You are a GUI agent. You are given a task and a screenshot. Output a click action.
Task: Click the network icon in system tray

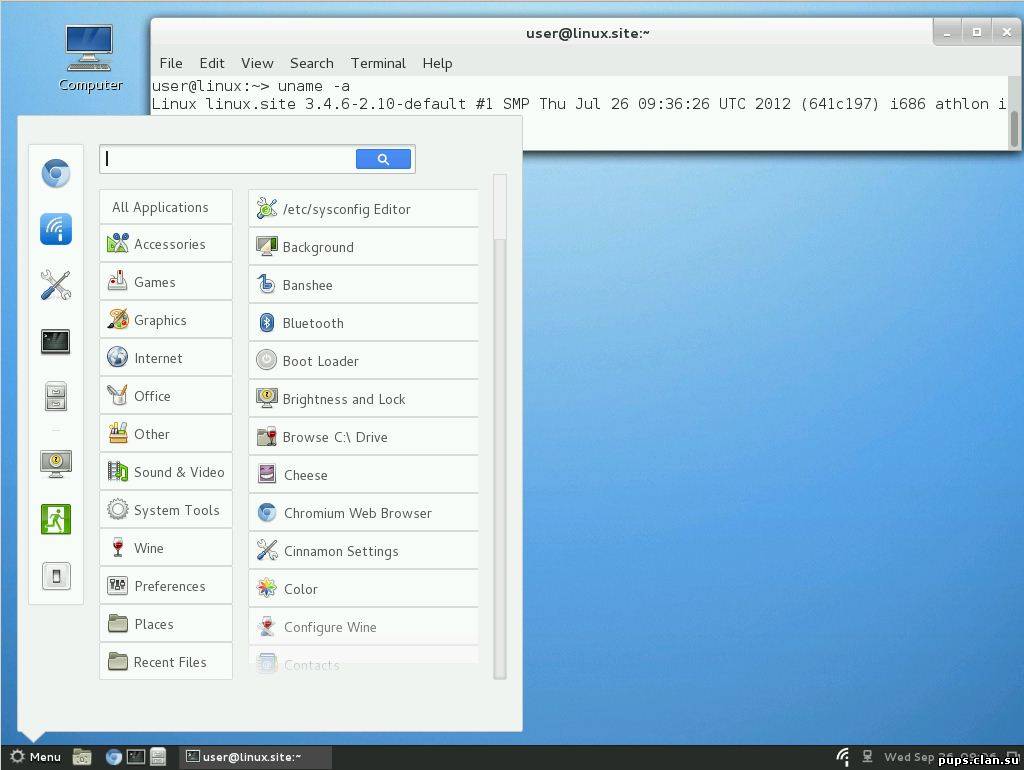pyautogui.click(x=843, y=757)
